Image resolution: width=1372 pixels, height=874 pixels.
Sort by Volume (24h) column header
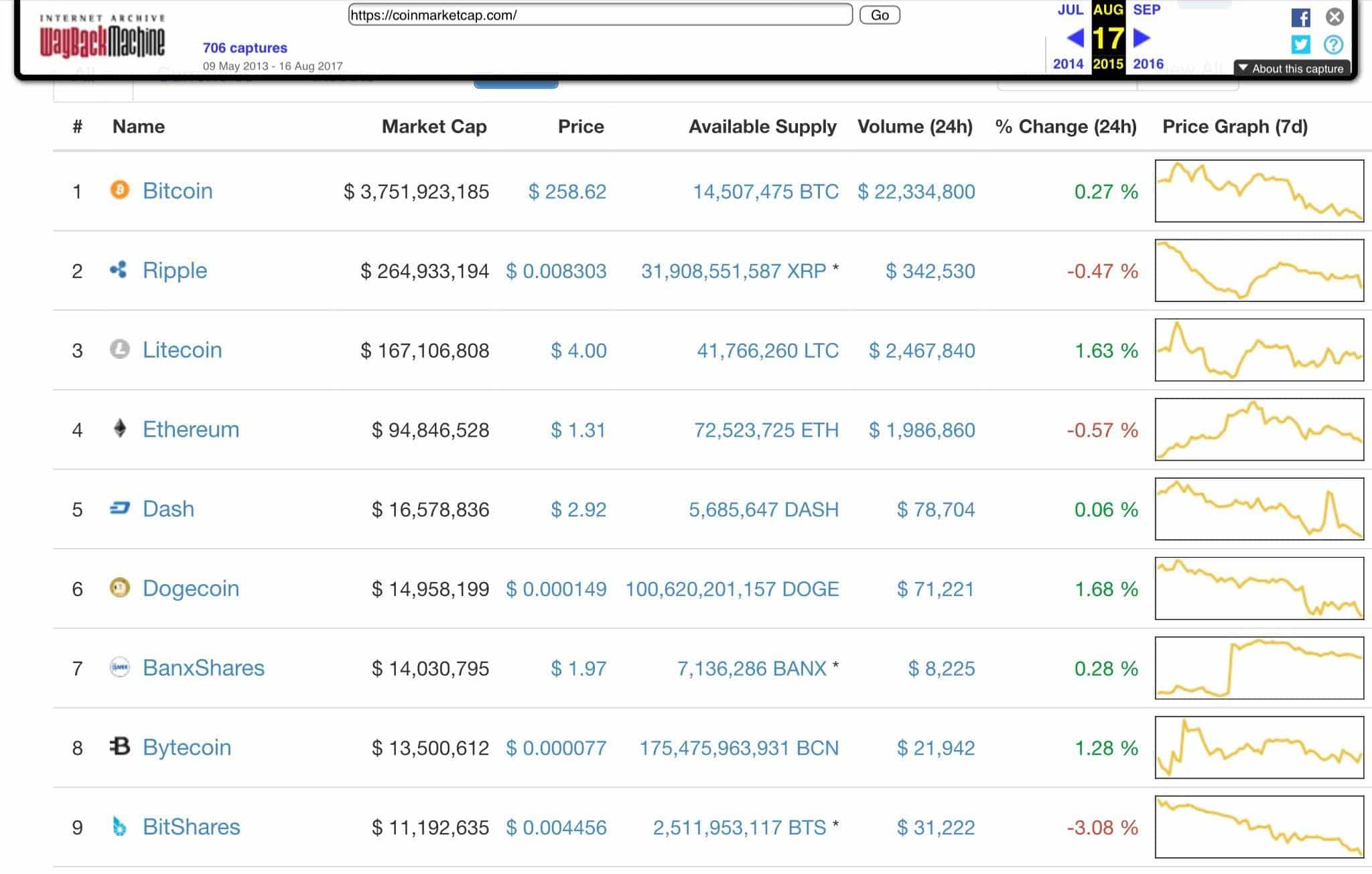[x=915, y=127]
